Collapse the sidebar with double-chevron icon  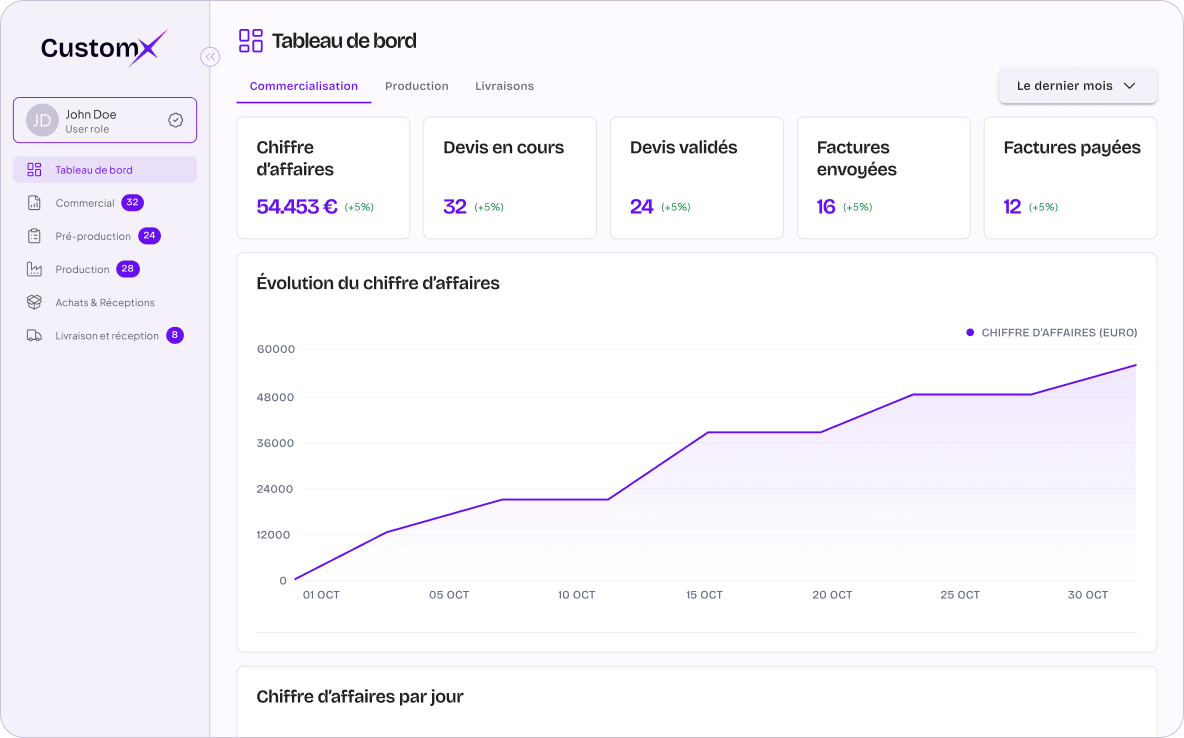point(210,57)
